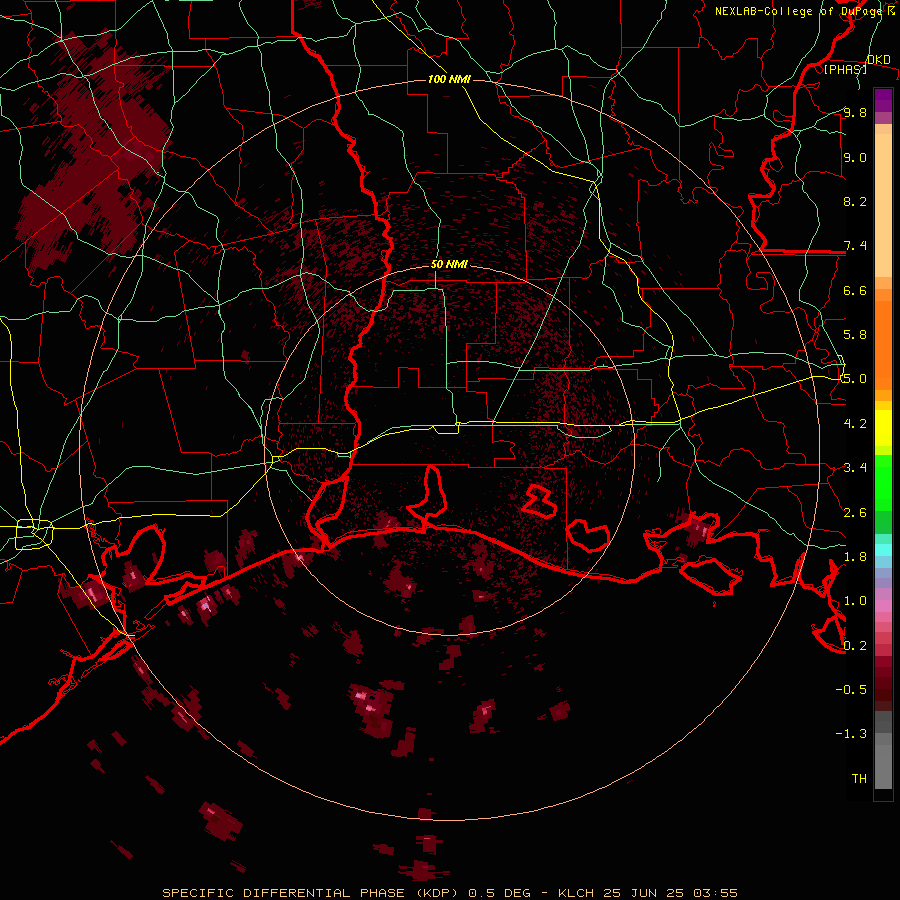
Task: Click the 6.6 scale value
Action: point(855,290)
